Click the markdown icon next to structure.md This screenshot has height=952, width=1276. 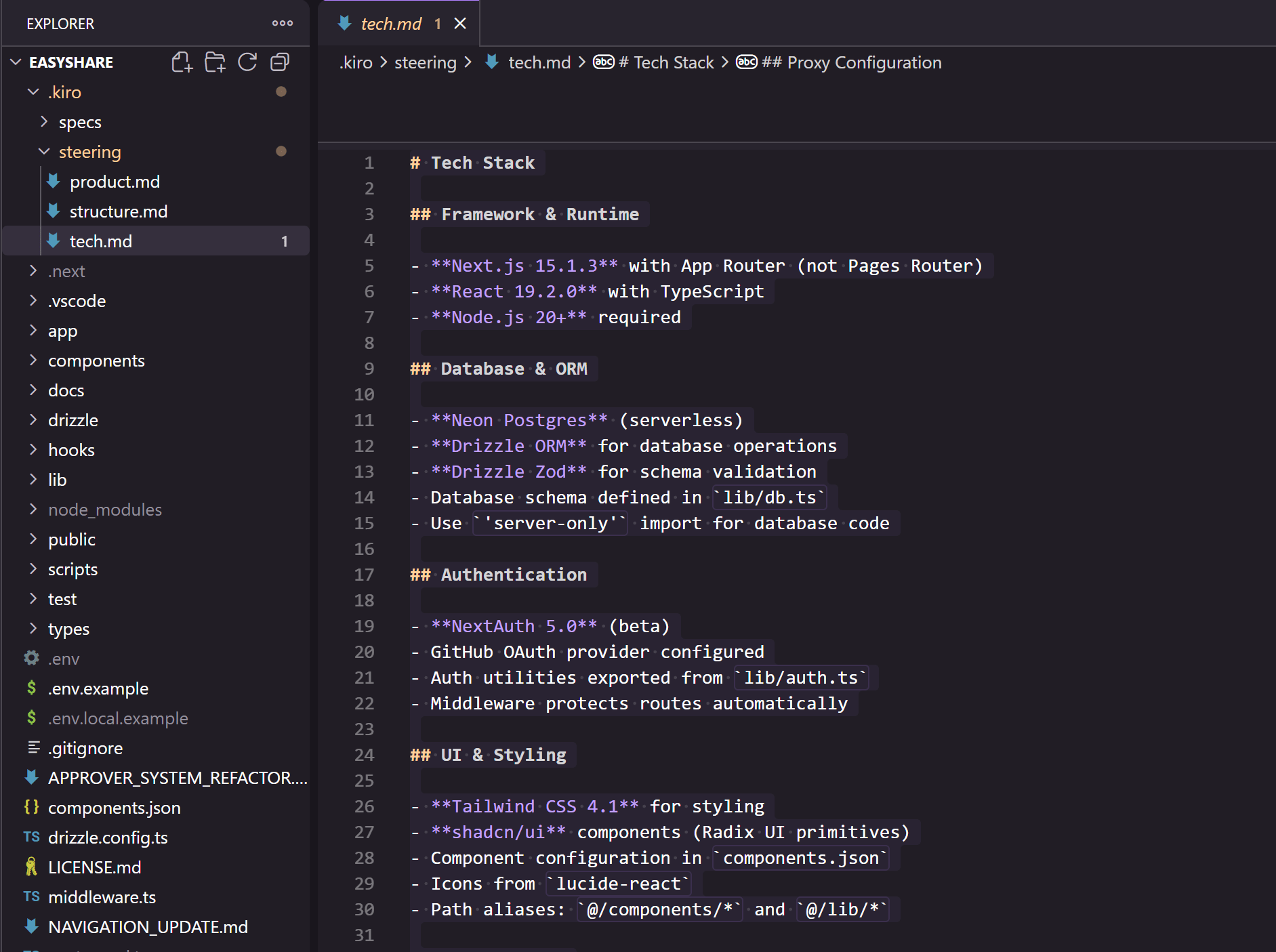point(54,211)
